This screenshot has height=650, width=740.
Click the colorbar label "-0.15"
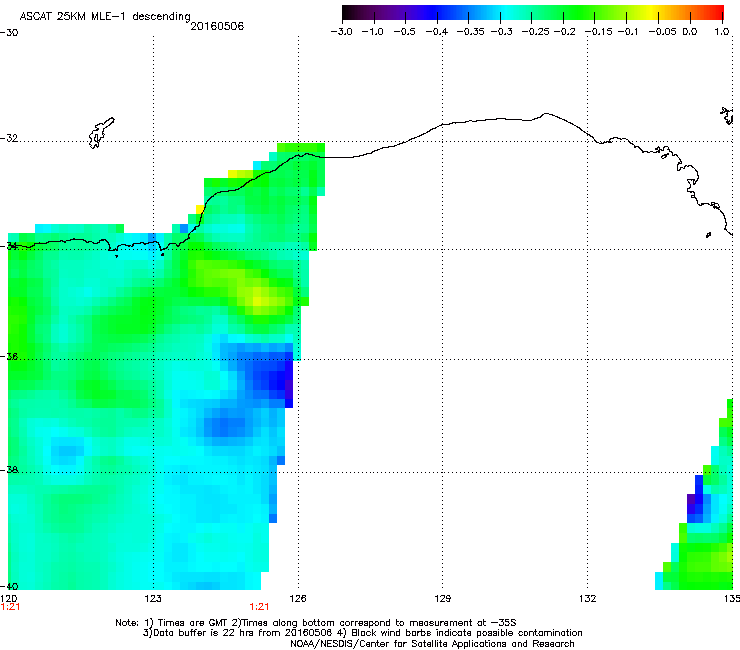599,32
